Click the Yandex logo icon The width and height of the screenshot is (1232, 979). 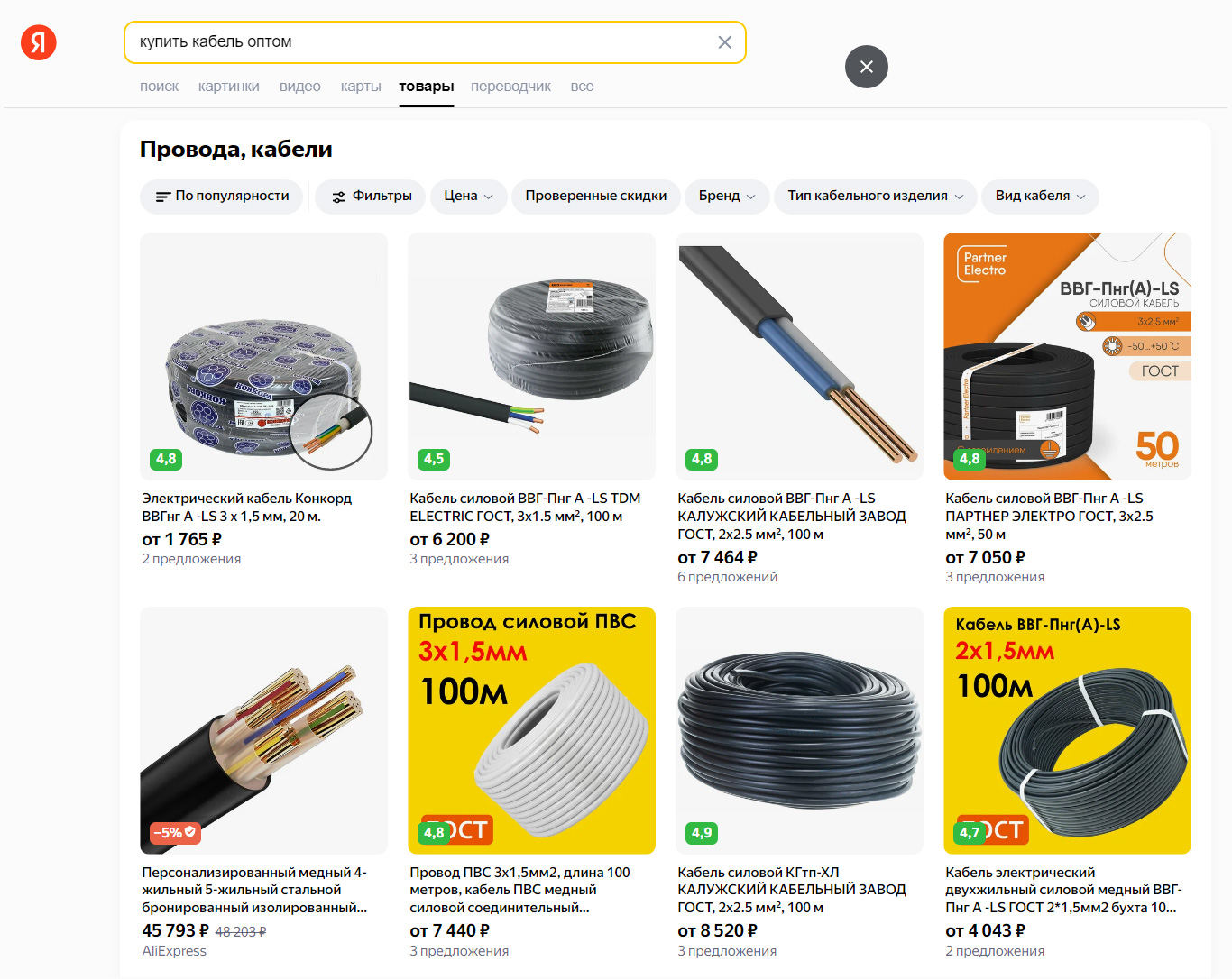[39, 42]
